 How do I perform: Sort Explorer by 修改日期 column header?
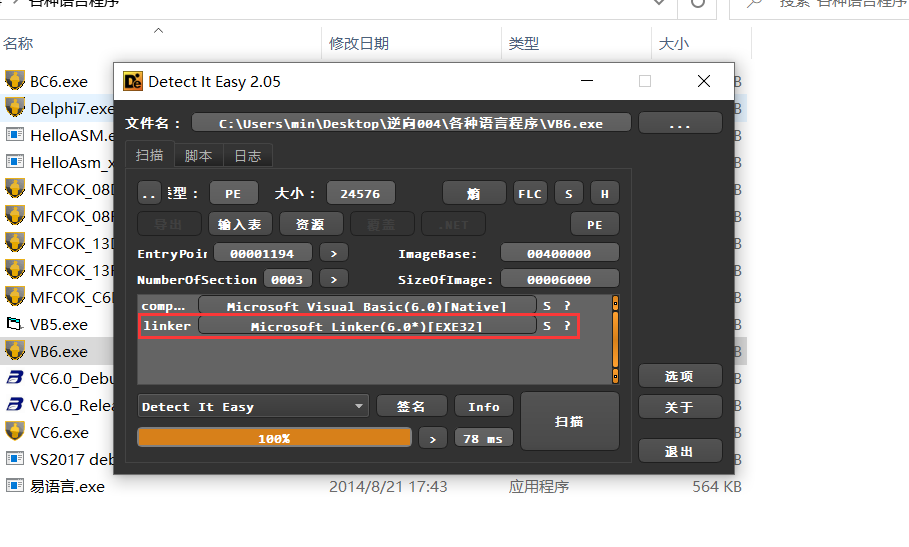pos(359,43)
